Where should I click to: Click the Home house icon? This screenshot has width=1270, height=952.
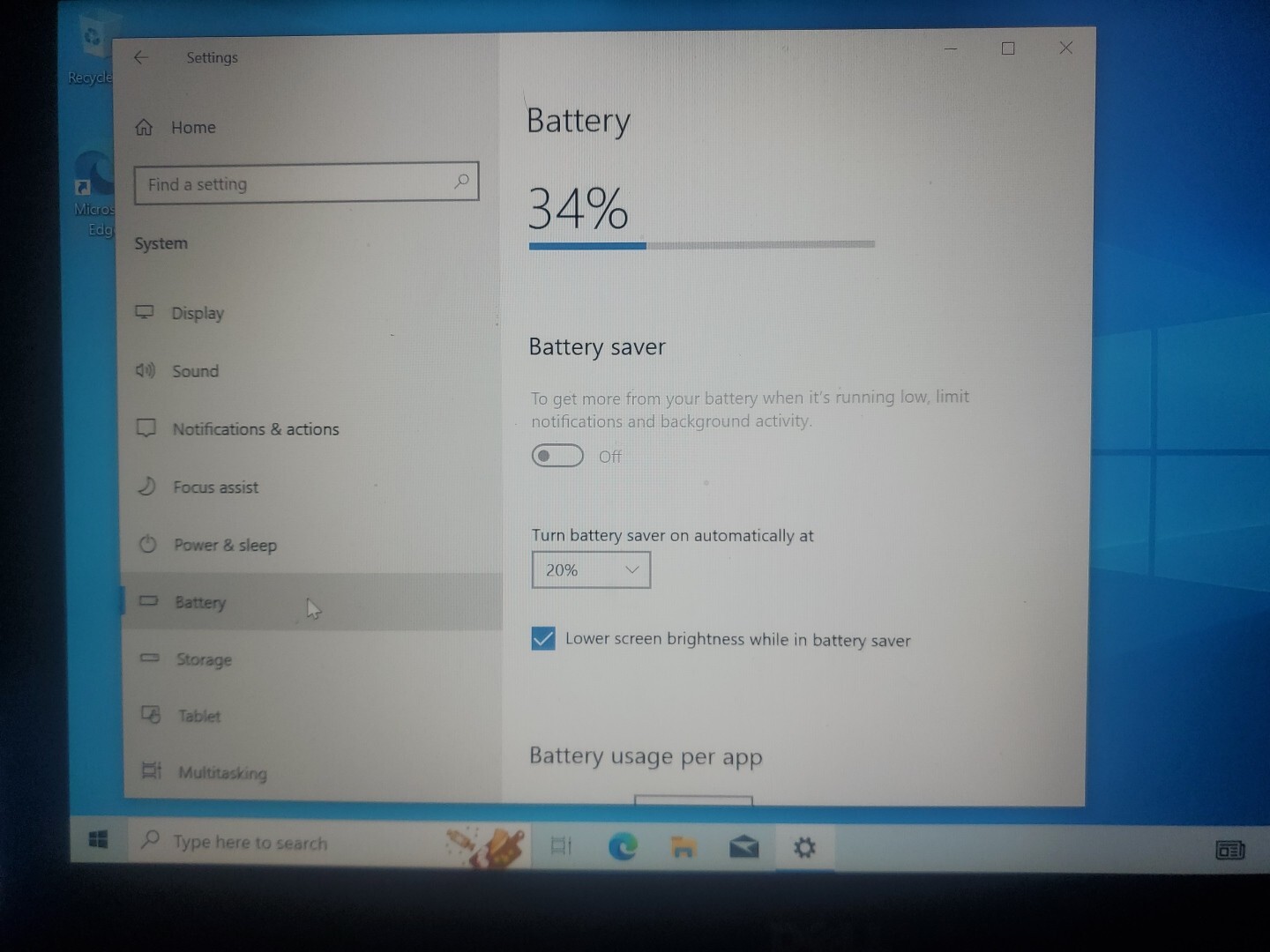(144, 128)
